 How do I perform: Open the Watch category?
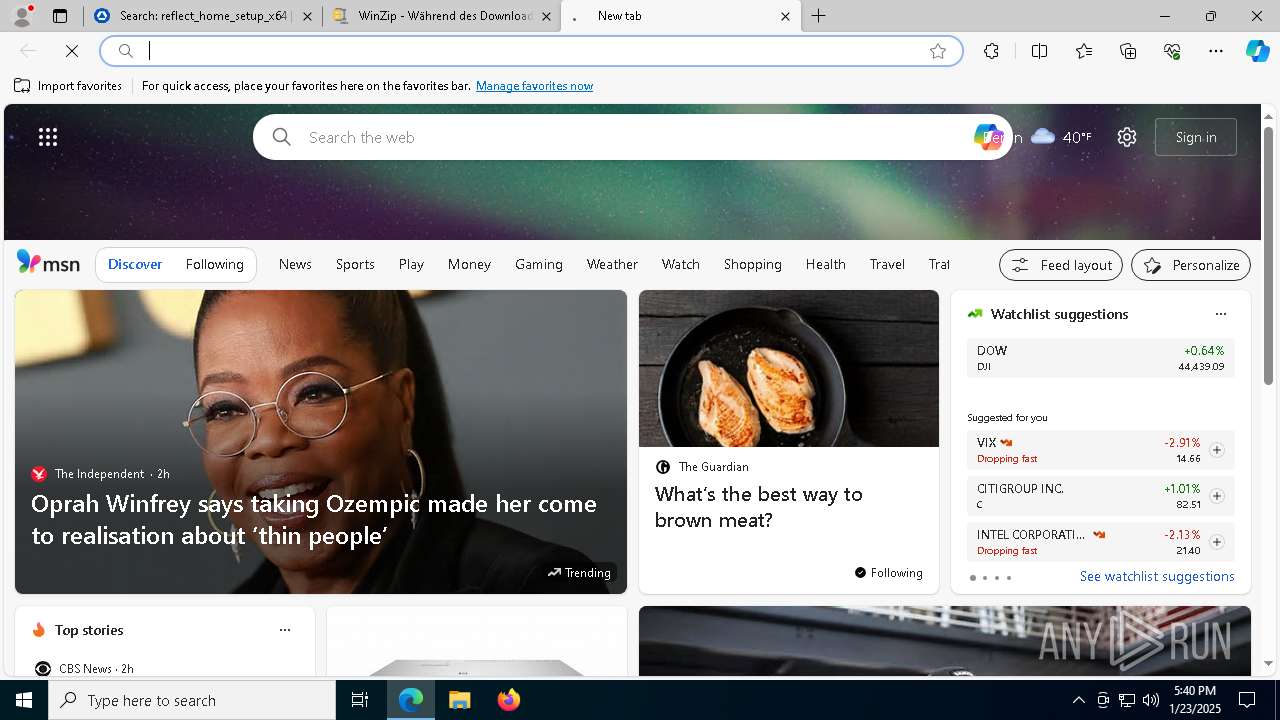pos(680,264)
